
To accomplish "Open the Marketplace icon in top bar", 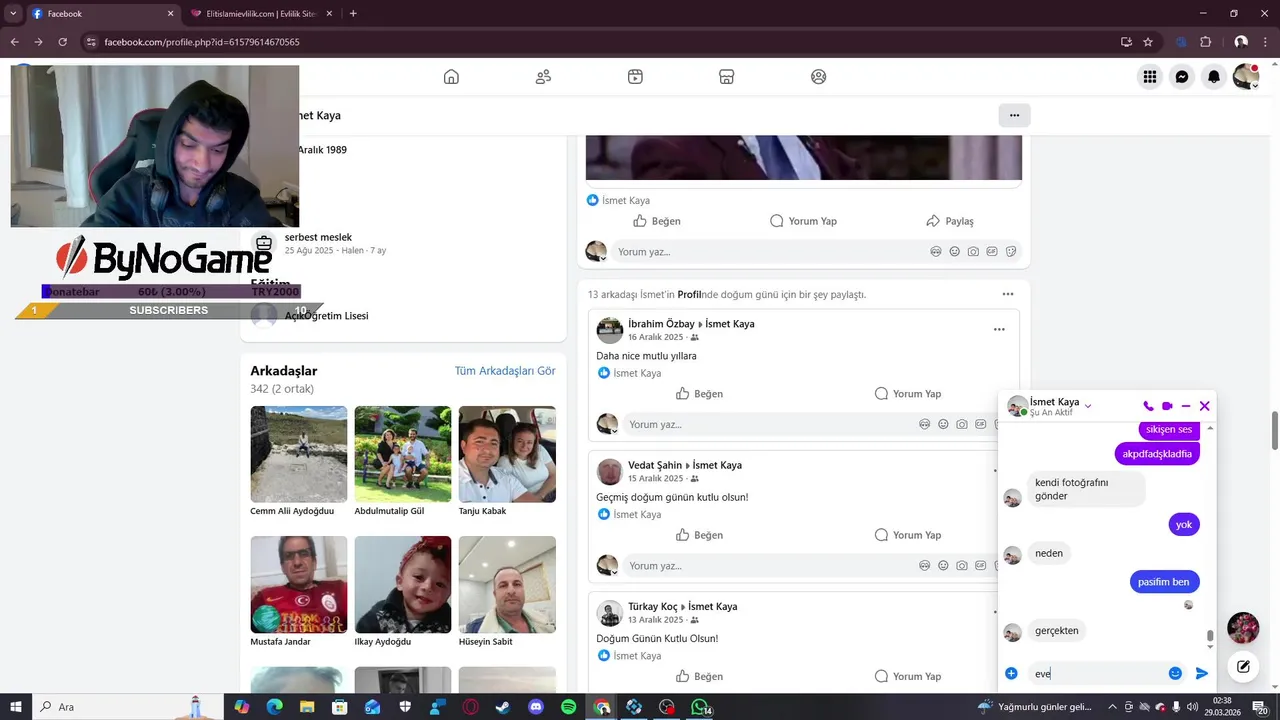I will [727, 77].
